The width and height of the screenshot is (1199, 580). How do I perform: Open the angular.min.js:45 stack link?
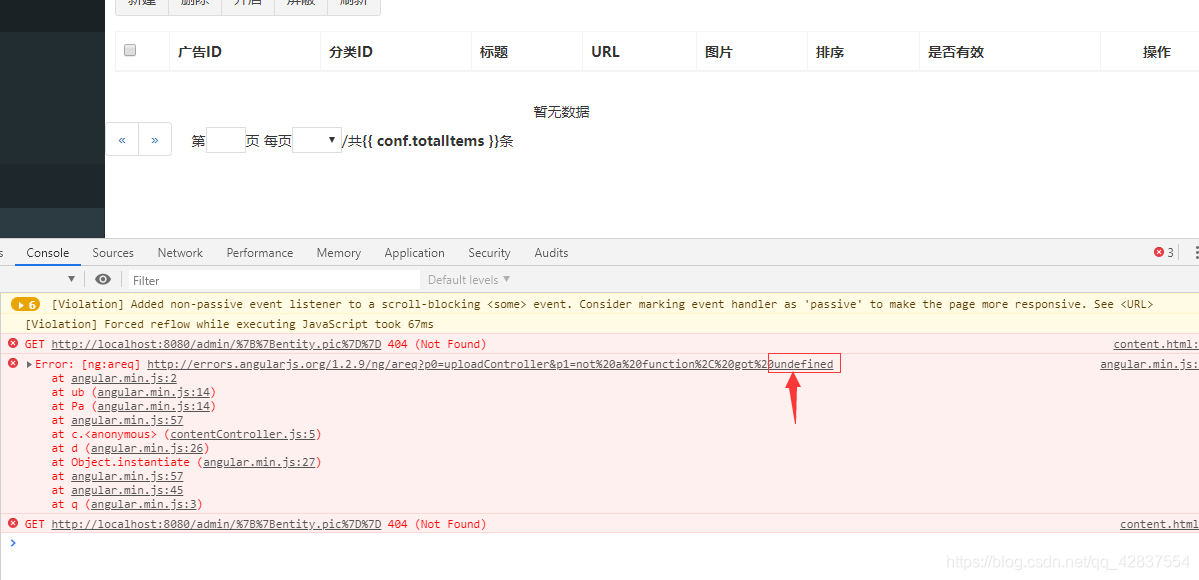[x=127, y=490]
